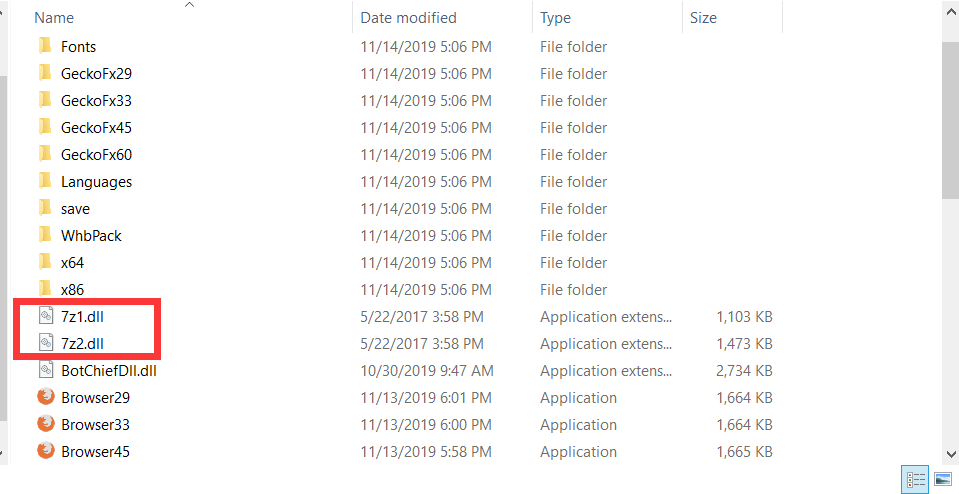Switch to large thumbnails view
Screen dimensions: 959x494
(942, 480)
